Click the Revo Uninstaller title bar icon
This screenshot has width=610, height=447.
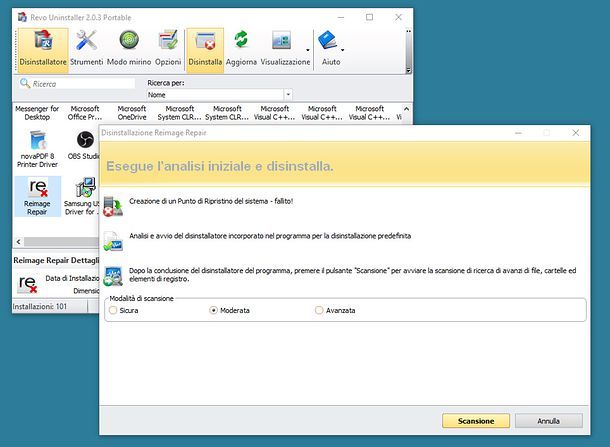(23, 17)
